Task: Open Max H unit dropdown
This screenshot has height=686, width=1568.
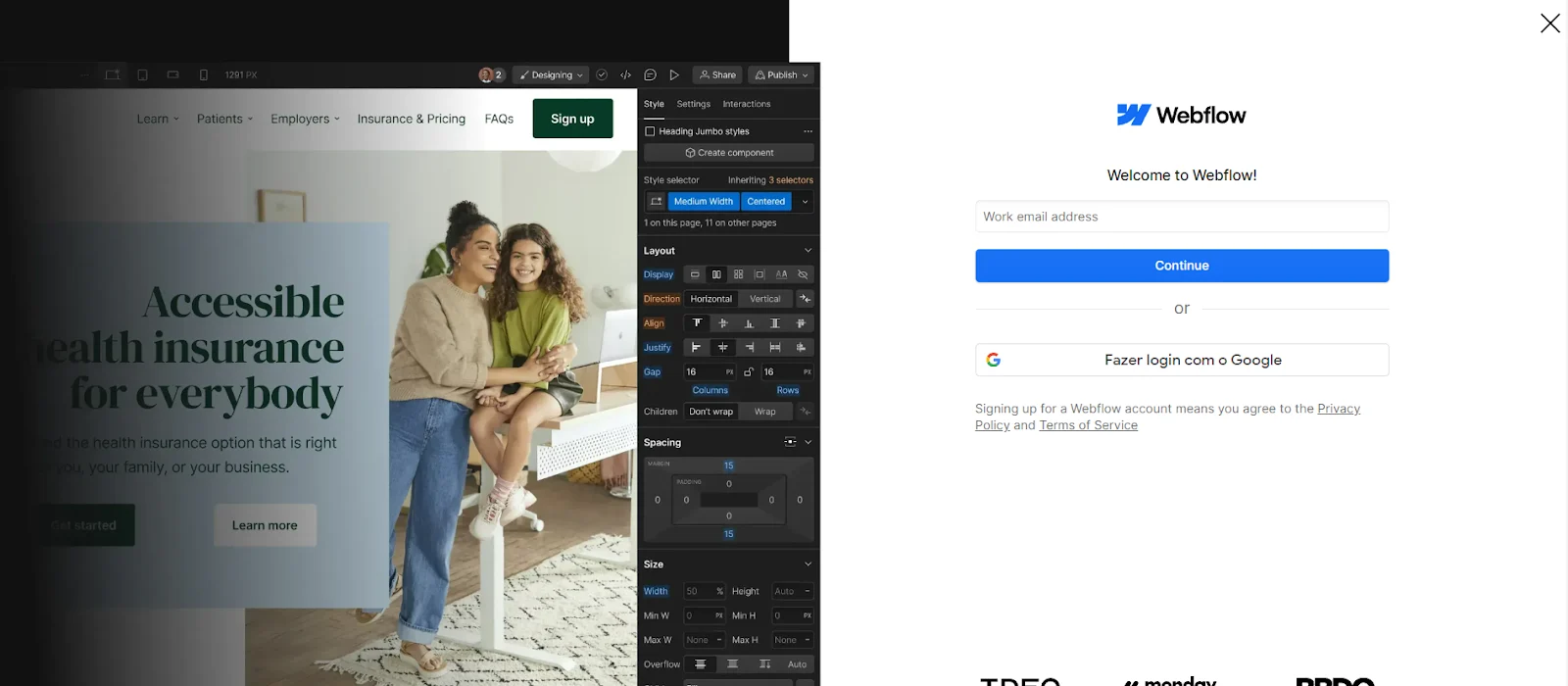Action: click(808, 640)
